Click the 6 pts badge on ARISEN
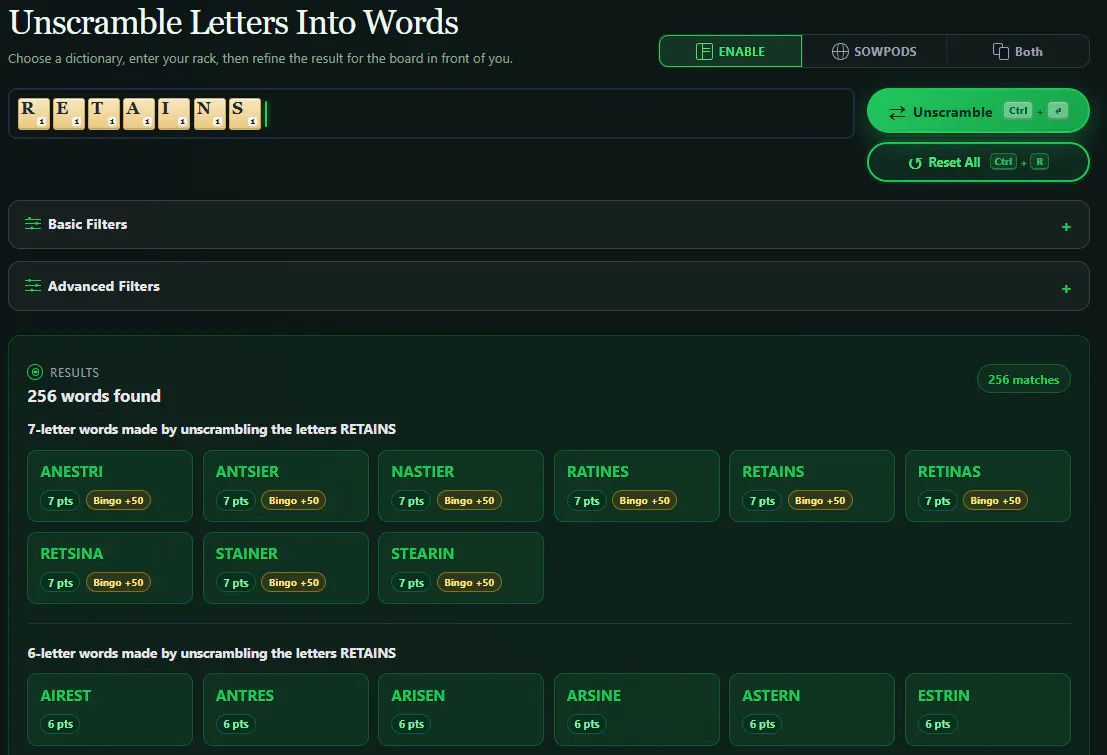1107x755 pixels. click(x=412, y=724)
